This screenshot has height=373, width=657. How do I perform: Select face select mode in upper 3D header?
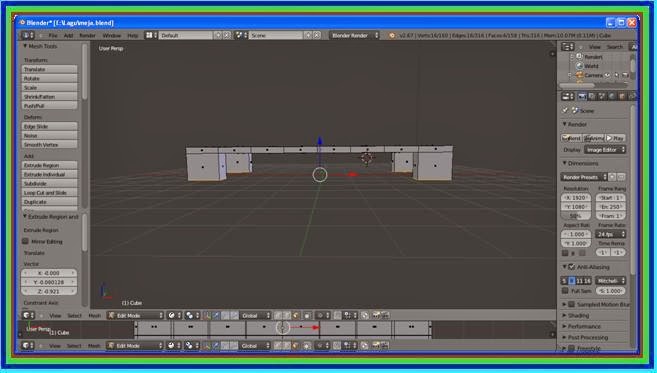[296, 315]
